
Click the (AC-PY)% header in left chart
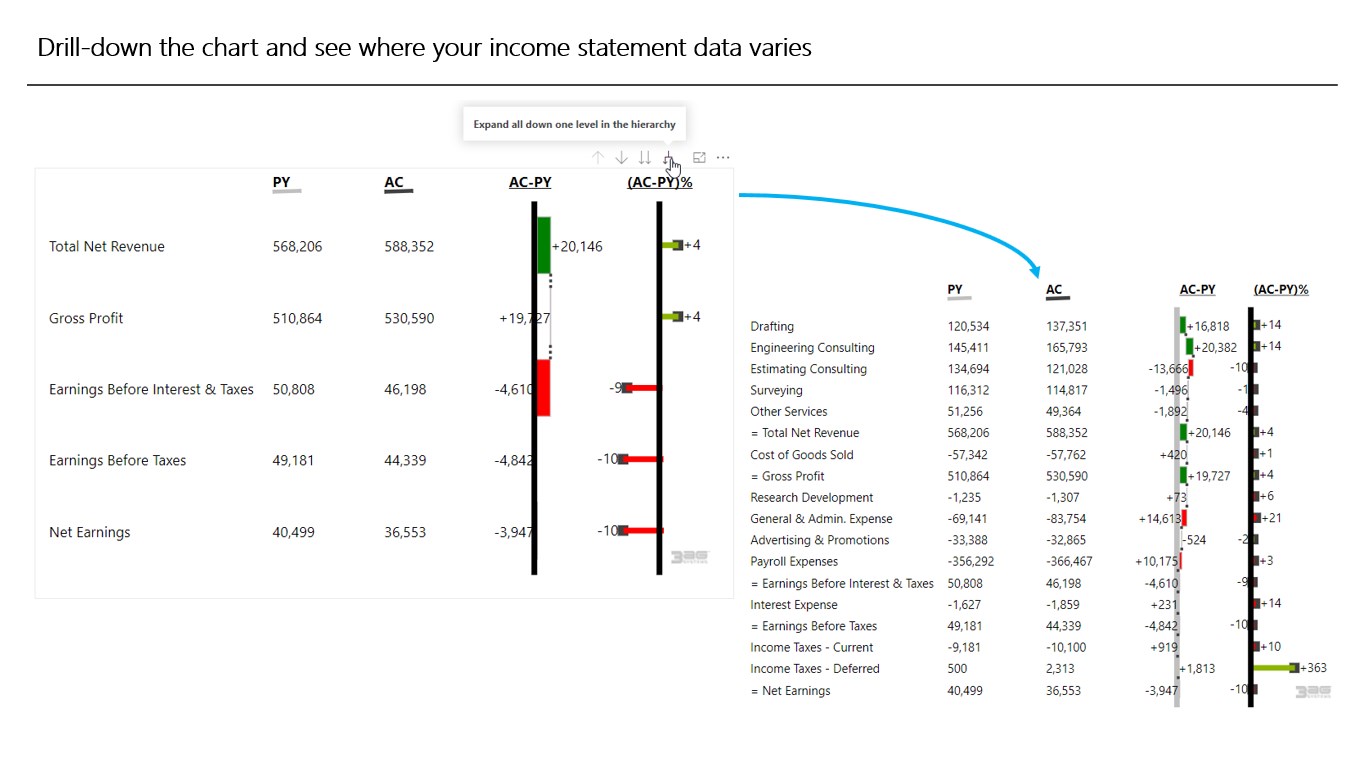coord(660,182)
